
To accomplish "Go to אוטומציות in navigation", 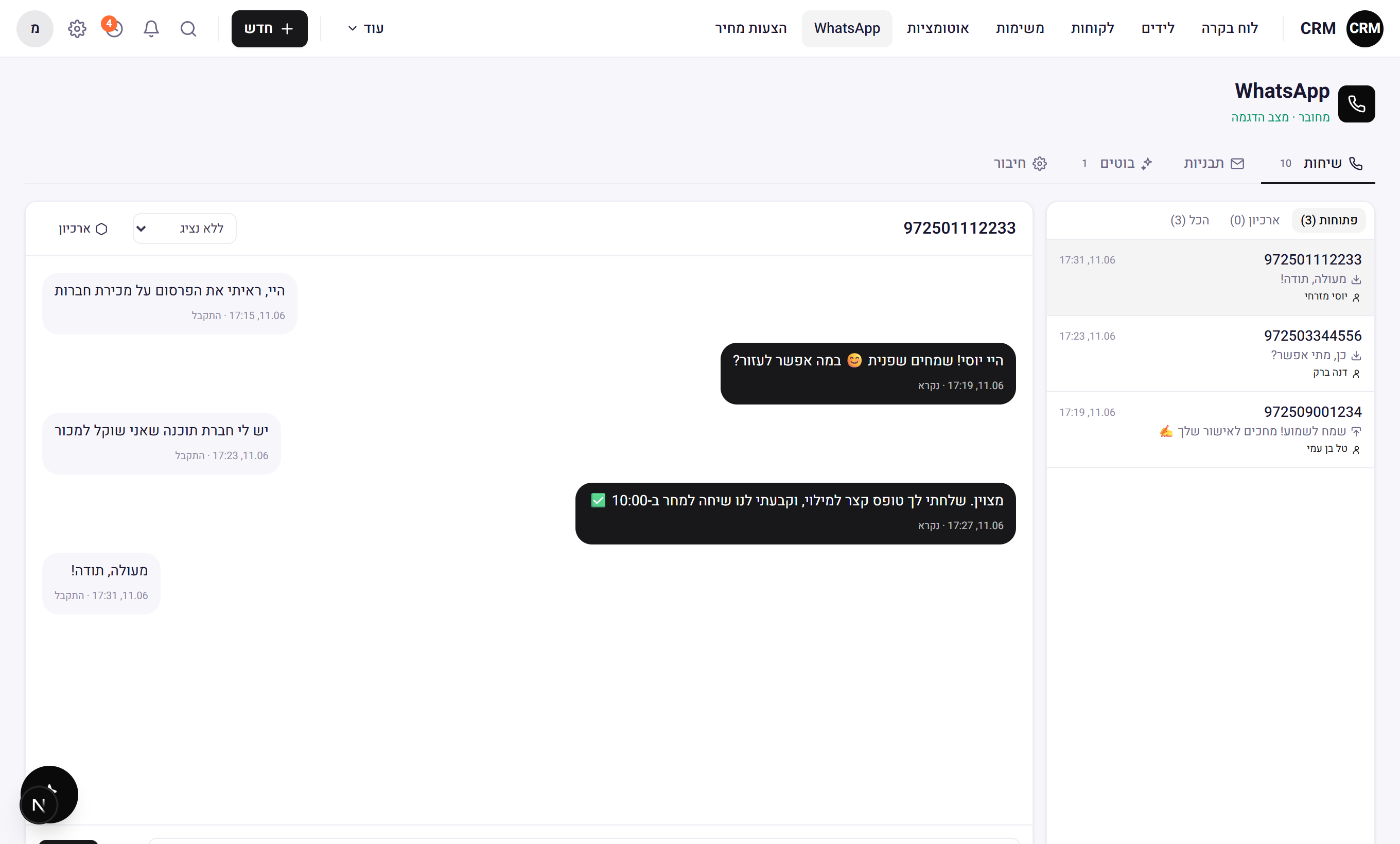I will (937, 28).
